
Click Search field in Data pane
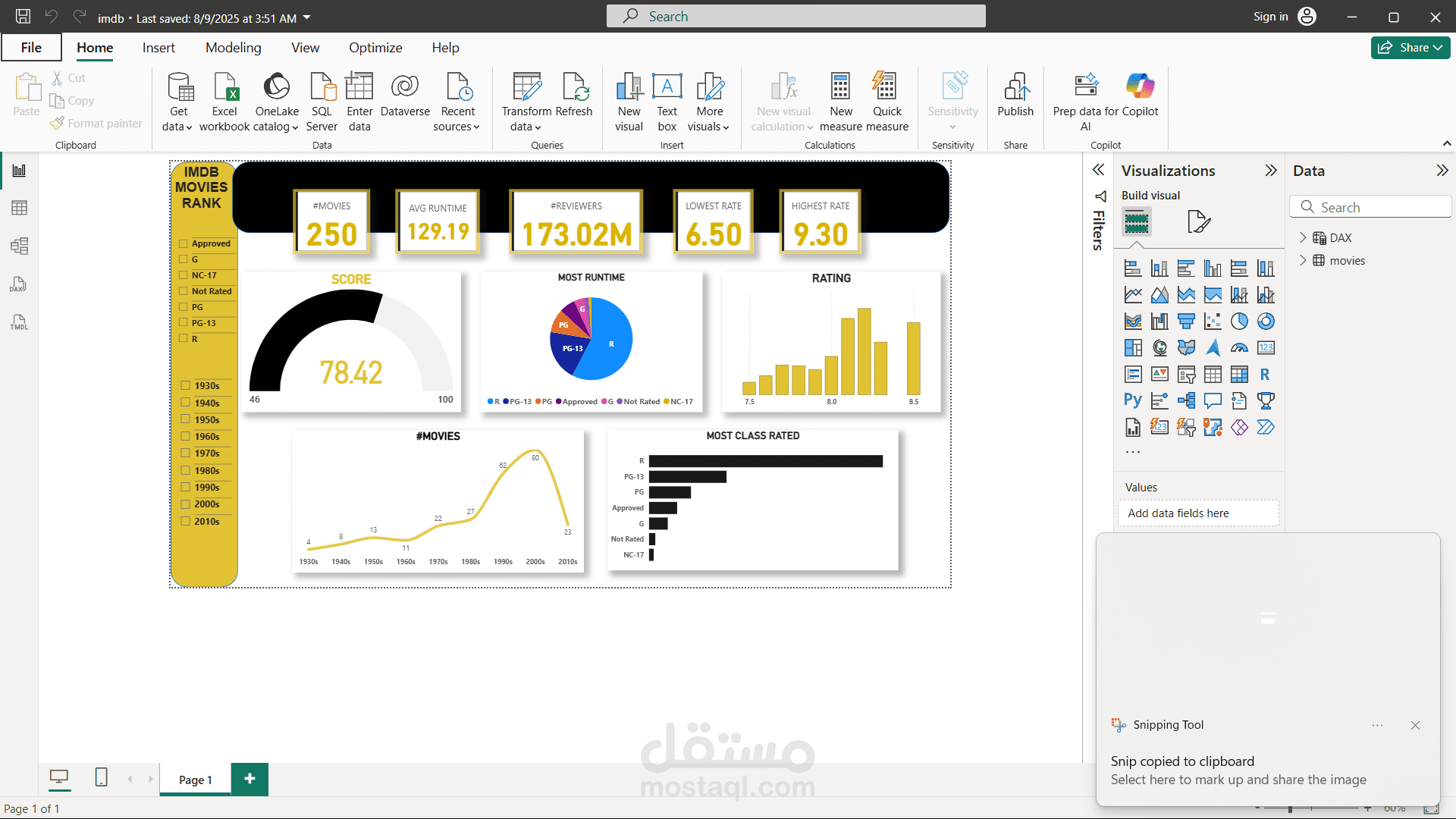click(x=1370, y=207)
